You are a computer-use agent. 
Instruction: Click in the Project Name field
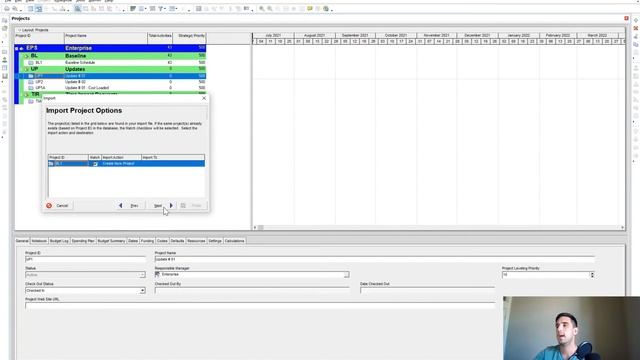coord(375,259)
